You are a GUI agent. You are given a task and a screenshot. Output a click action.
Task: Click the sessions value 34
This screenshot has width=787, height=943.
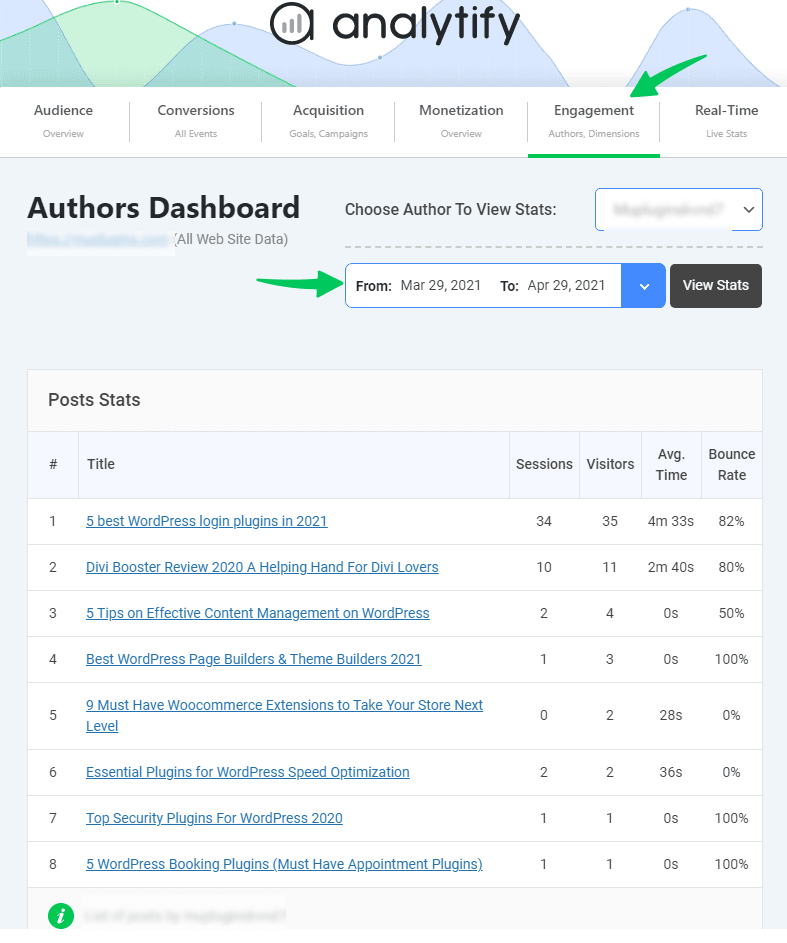544,521
